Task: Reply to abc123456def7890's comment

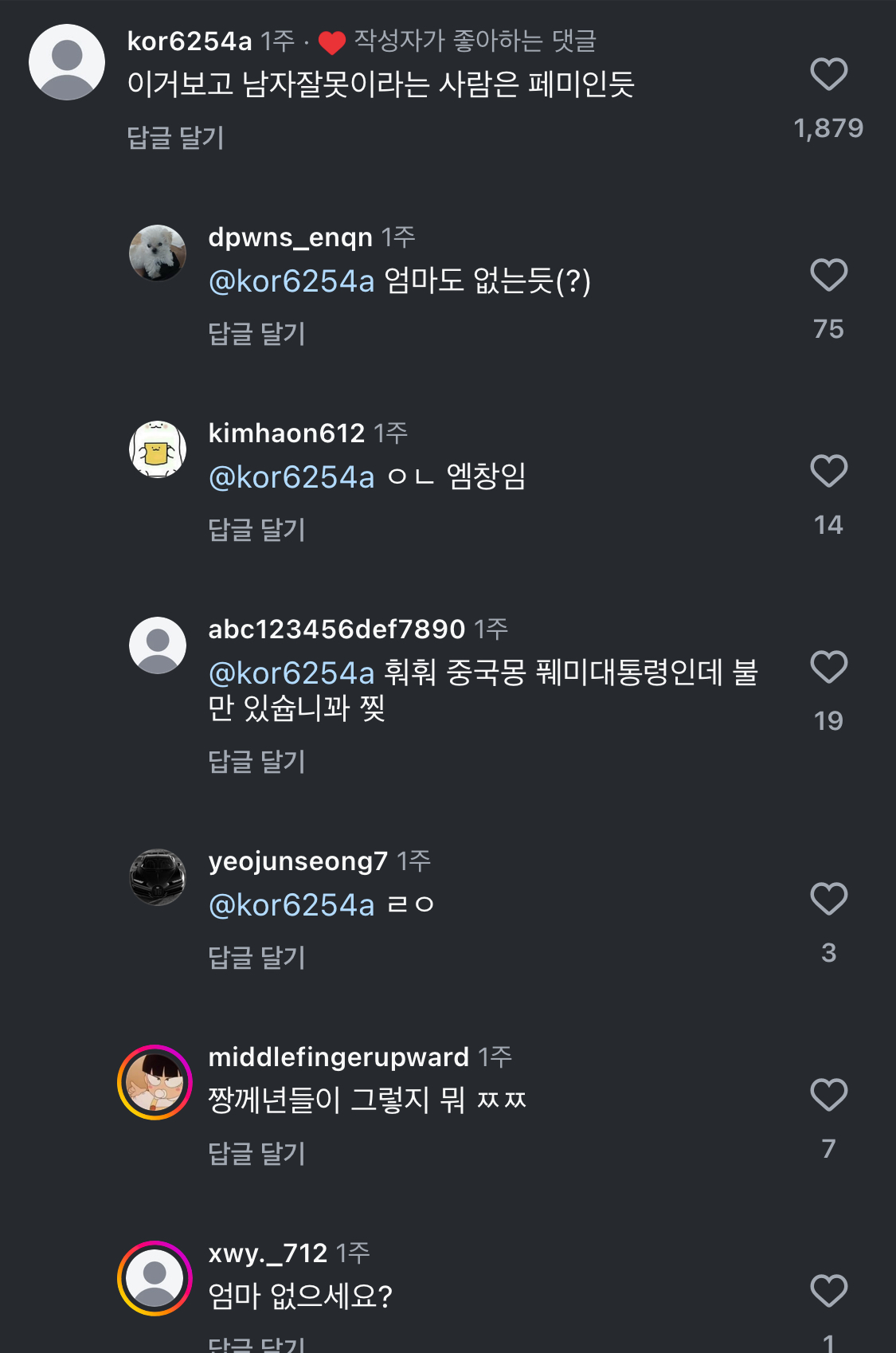Action: (x=256, y=762)
